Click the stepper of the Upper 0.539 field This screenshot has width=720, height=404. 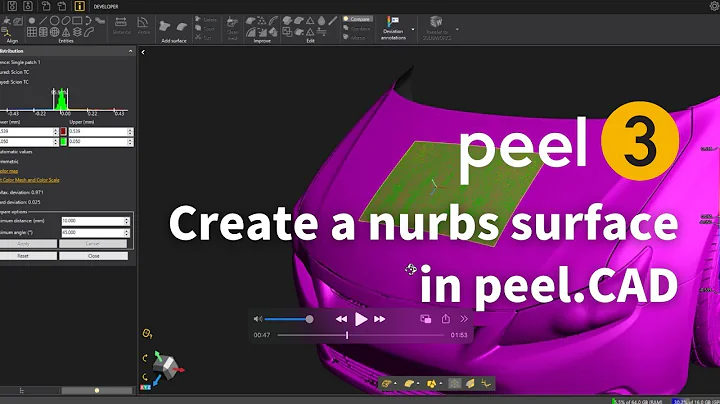pyautogui.click(x=130, y=132)
